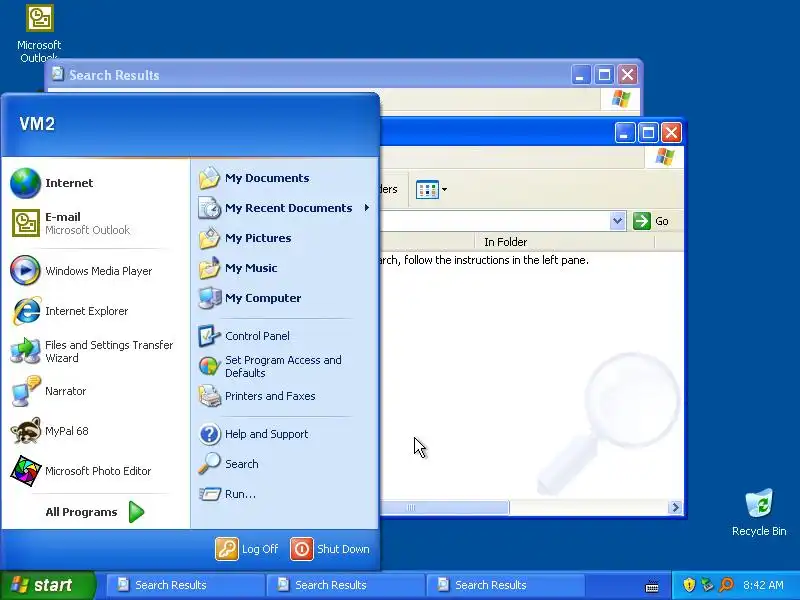Open Windows Media Player
This screenshot has width=800, height=600.
(x=94, y=270)
